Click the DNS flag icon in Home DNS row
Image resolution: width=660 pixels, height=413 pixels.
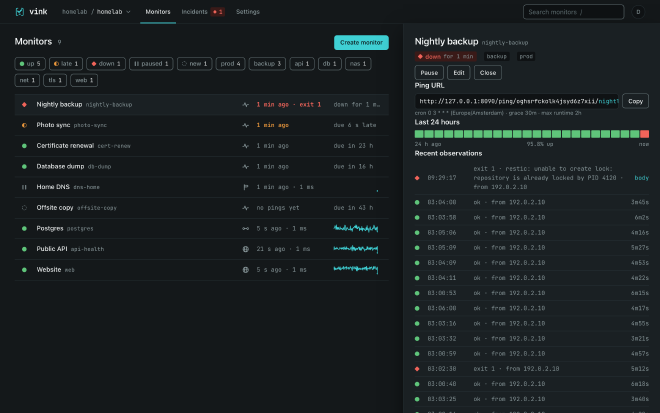tap(245, 187)
